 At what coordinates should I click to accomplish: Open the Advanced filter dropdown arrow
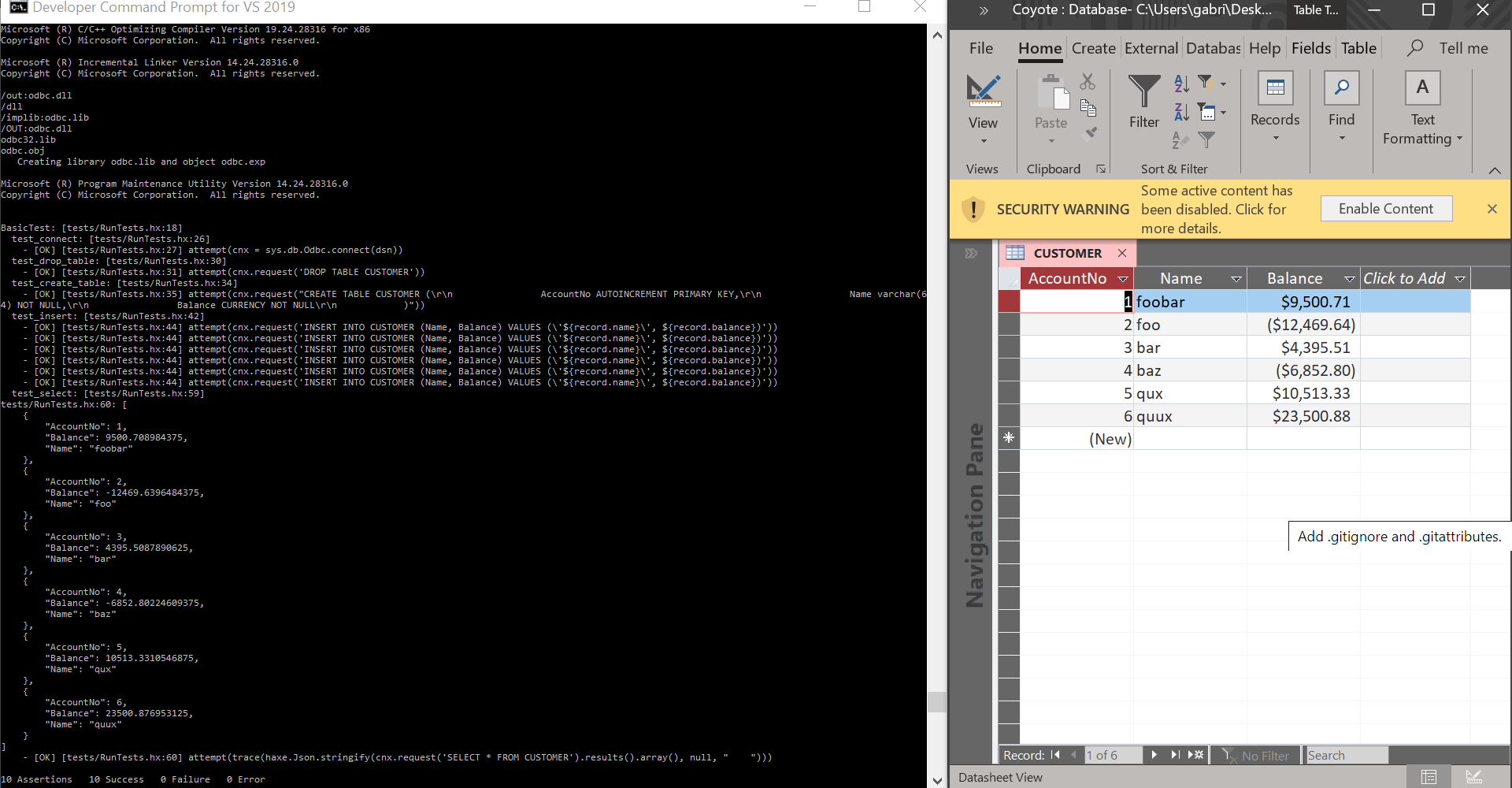click(1223, 113)
